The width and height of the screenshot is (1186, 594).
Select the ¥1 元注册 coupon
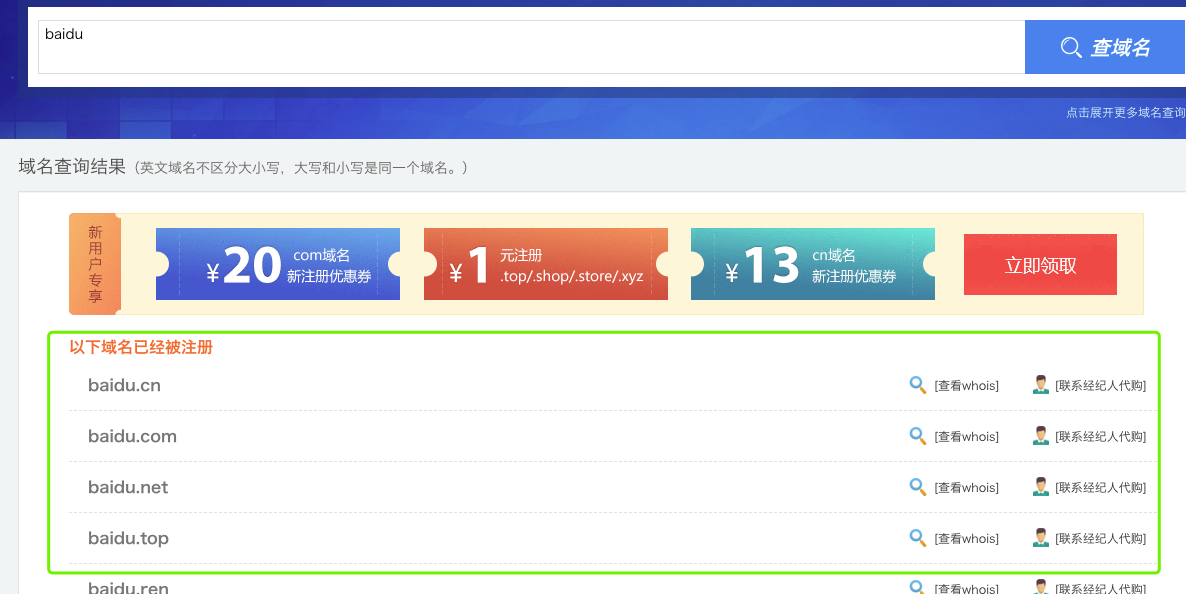click(x=545, y=264)
